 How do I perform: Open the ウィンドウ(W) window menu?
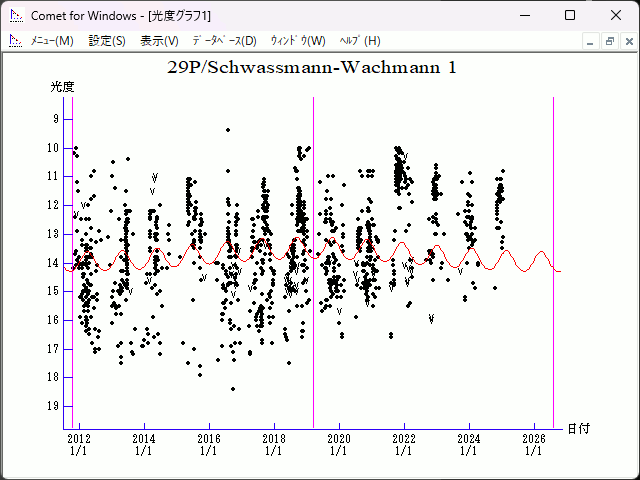tap(298, 41)
